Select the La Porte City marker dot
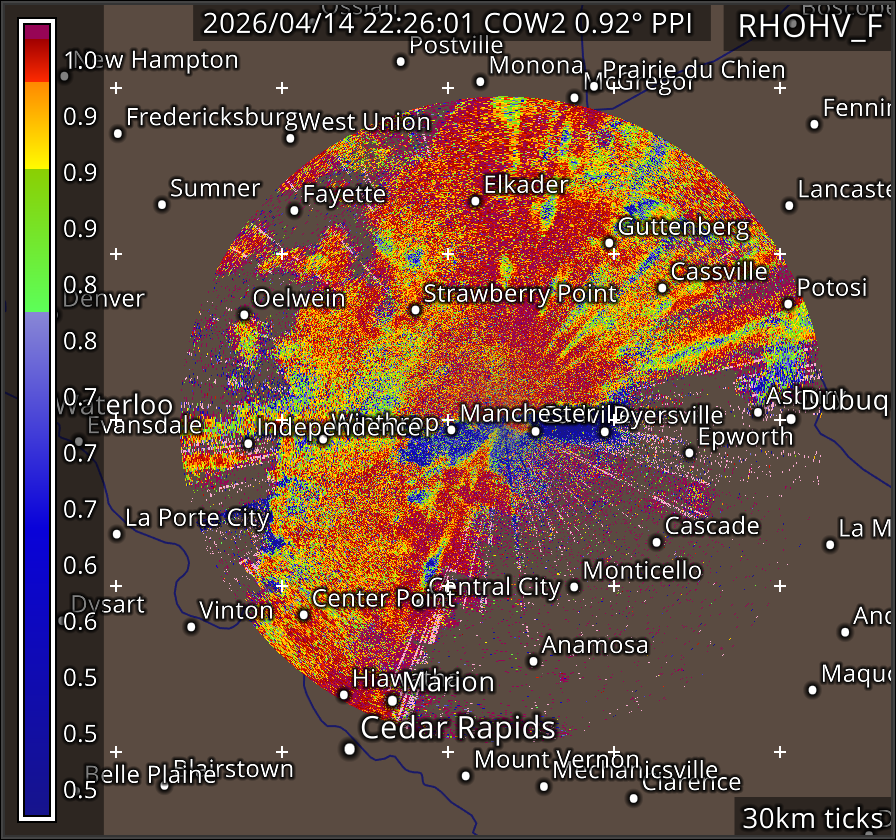Image resolution: width=896 pixels, height=840 pixels. (117, 534)
